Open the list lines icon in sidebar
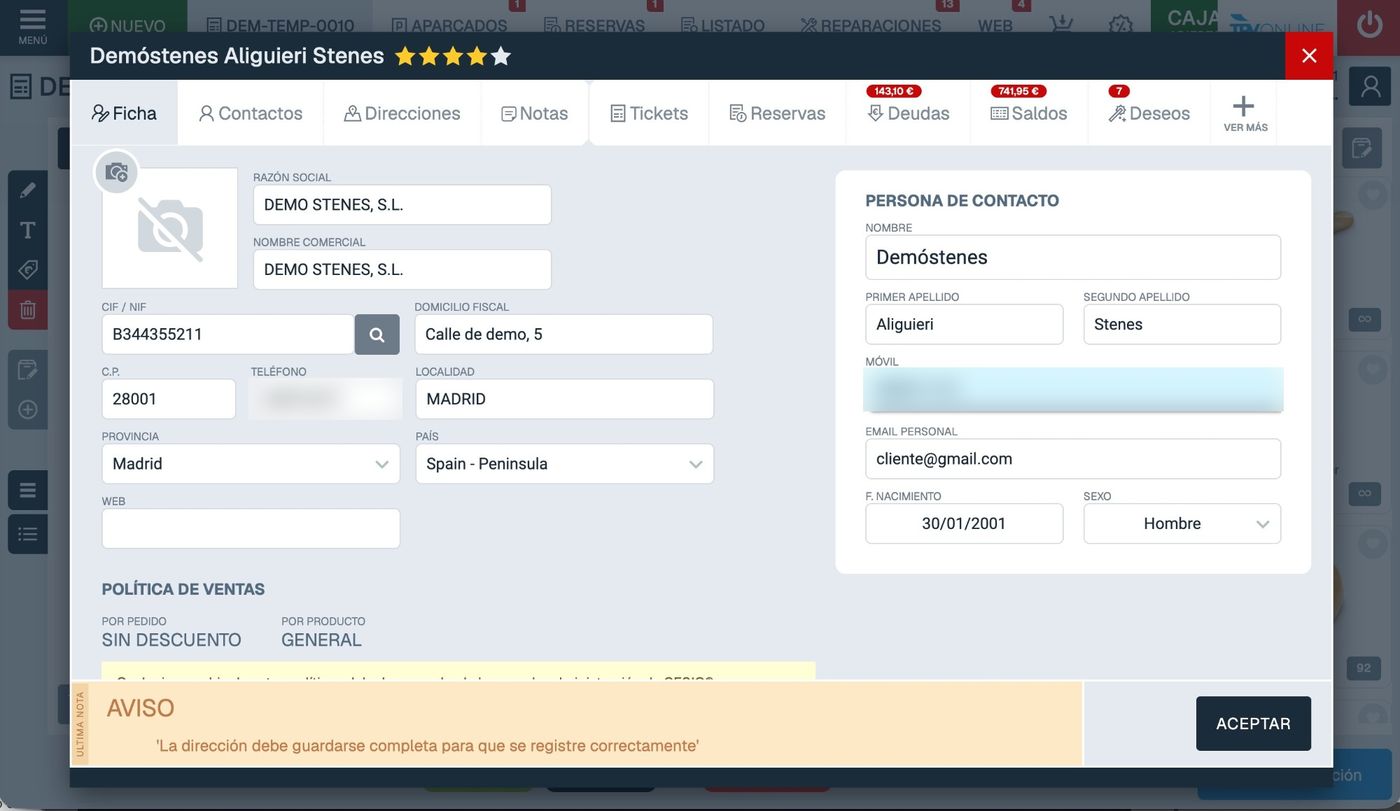This screenshot has height=811, width=1400. click(28, 490)
